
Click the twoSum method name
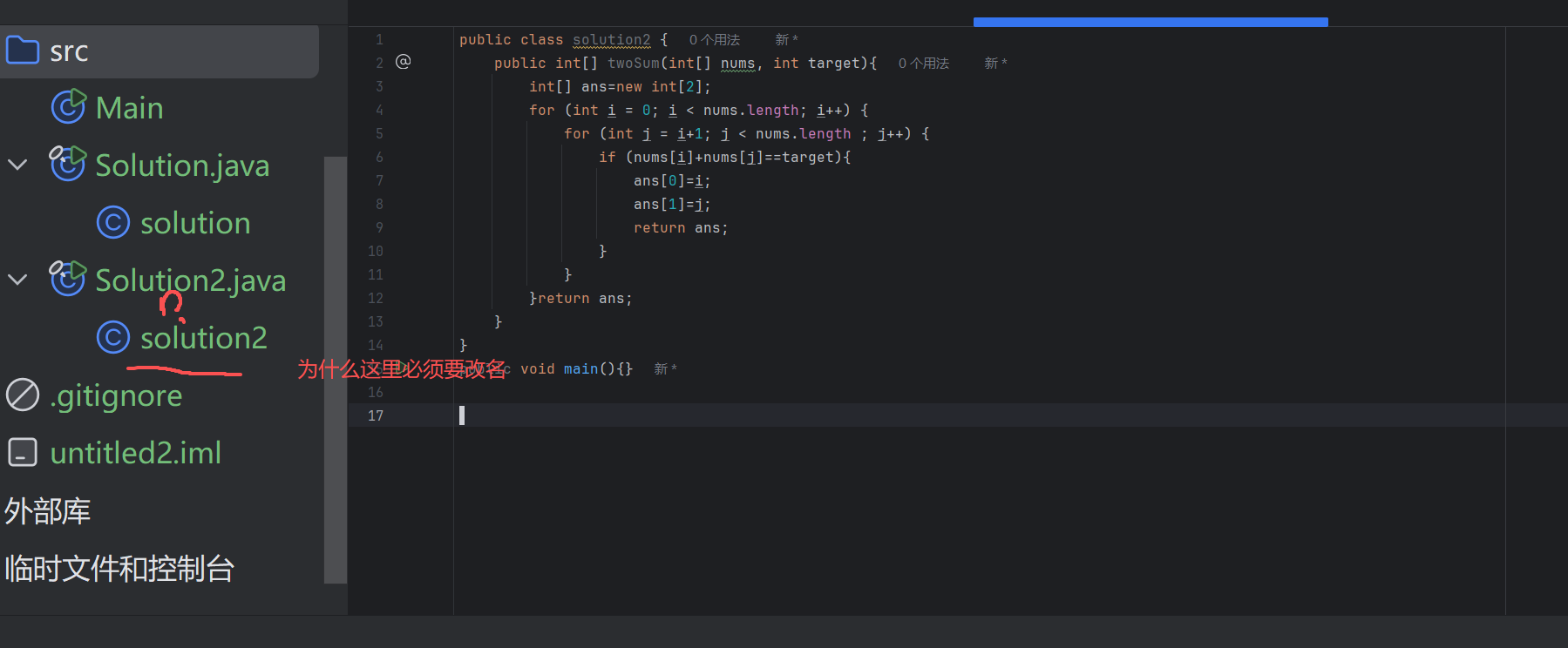click(x=634, y=64)
